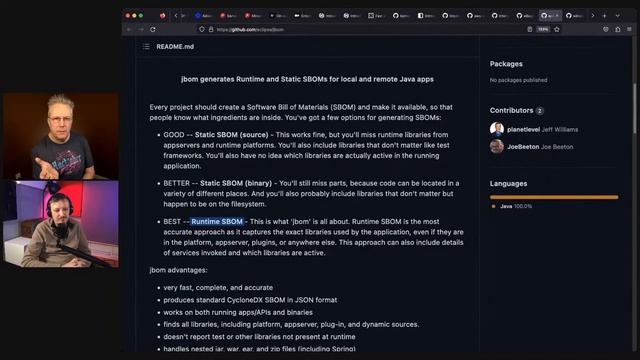
Task: Close the active GitHub tab
Action: pyautogui.click(x=557, y=16)
